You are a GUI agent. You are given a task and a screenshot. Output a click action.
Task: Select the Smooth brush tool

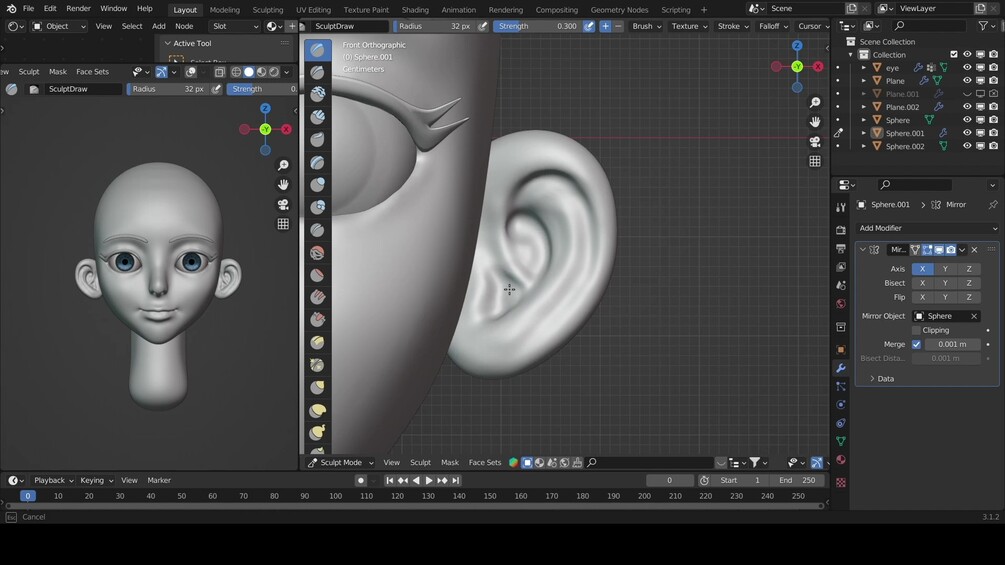(x=317, y=252)
